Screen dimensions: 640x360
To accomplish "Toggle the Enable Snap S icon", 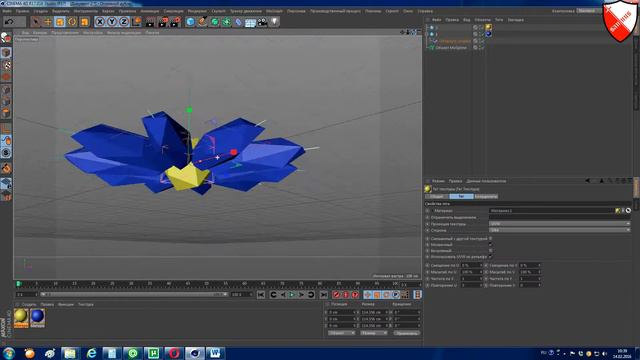I will (6, 153).
